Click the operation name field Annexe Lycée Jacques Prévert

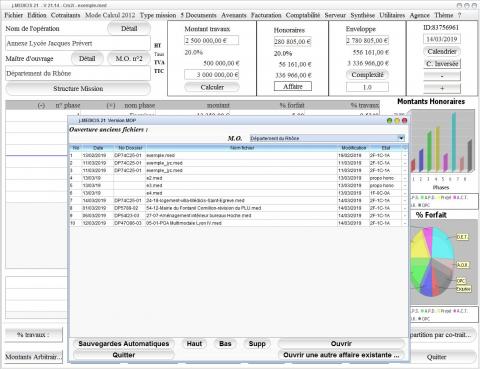(x=78, y=43)
